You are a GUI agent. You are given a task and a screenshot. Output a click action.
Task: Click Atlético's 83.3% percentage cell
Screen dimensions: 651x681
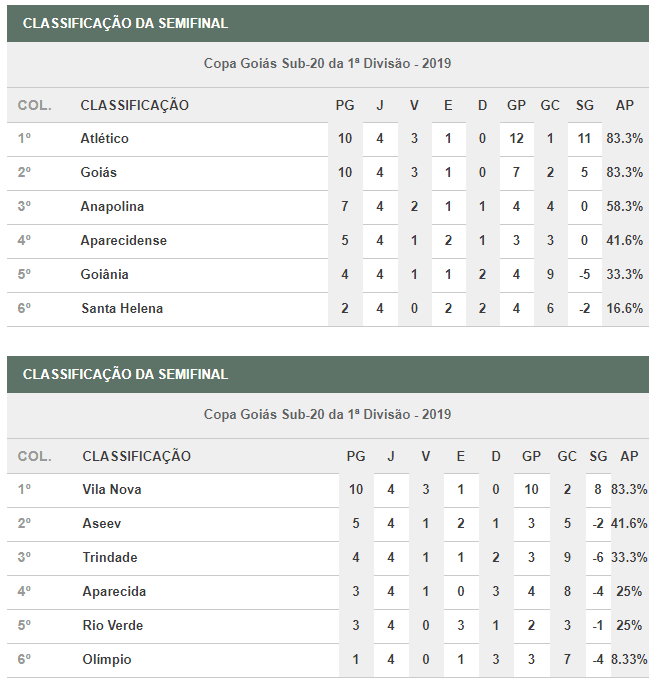(x=624, y=139)
